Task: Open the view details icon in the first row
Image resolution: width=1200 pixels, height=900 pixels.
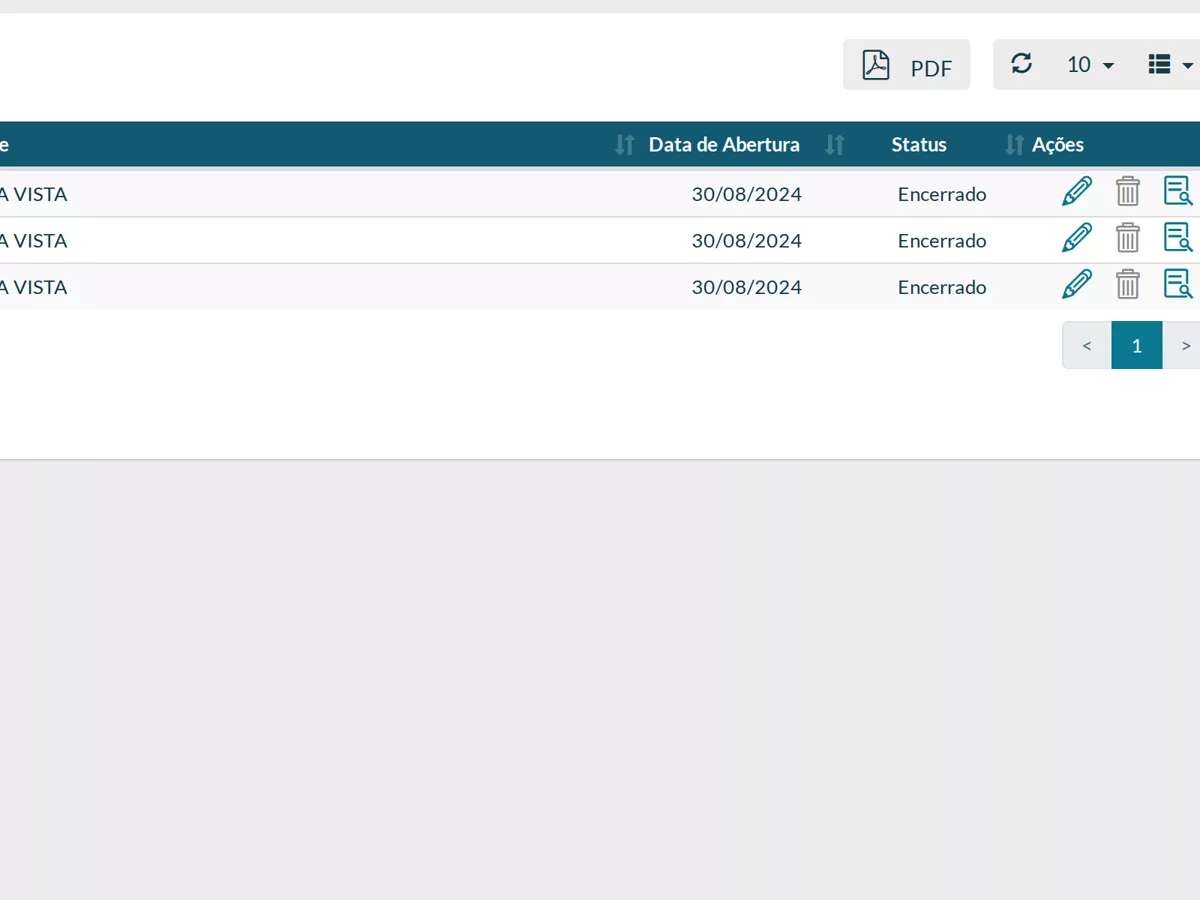Action: click(1178, 191)
